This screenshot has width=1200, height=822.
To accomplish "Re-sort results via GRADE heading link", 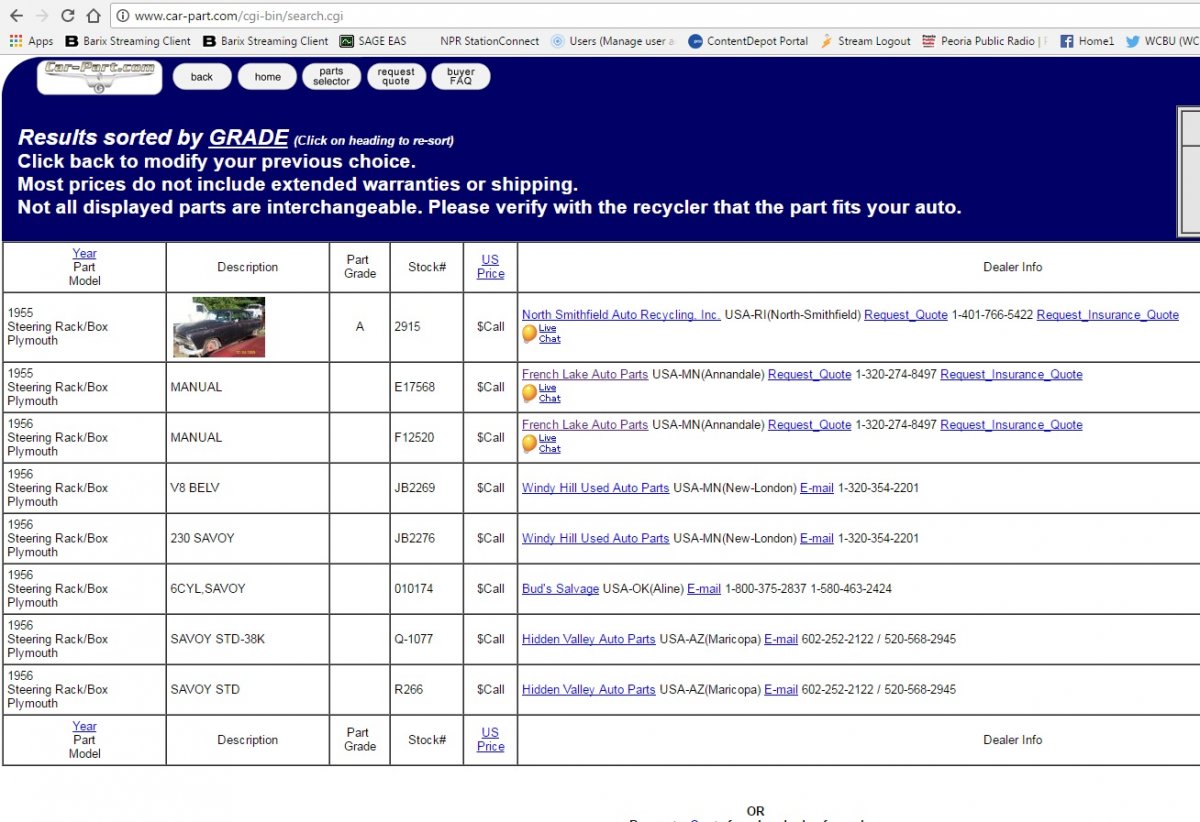I will (248, 138).
